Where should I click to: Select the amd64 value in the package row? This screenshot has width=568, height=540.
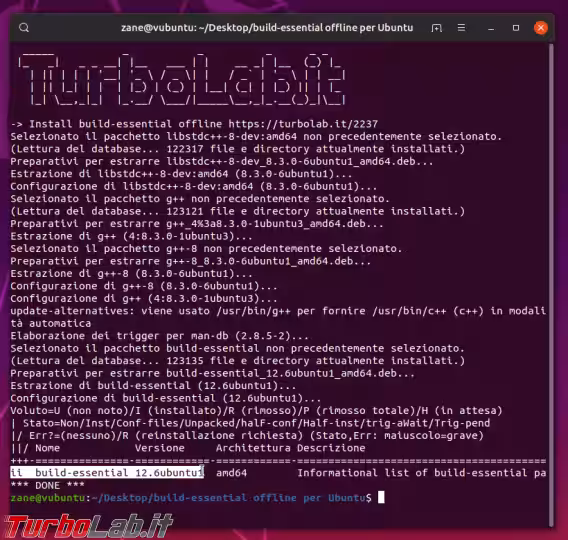[x=231, y=473]
